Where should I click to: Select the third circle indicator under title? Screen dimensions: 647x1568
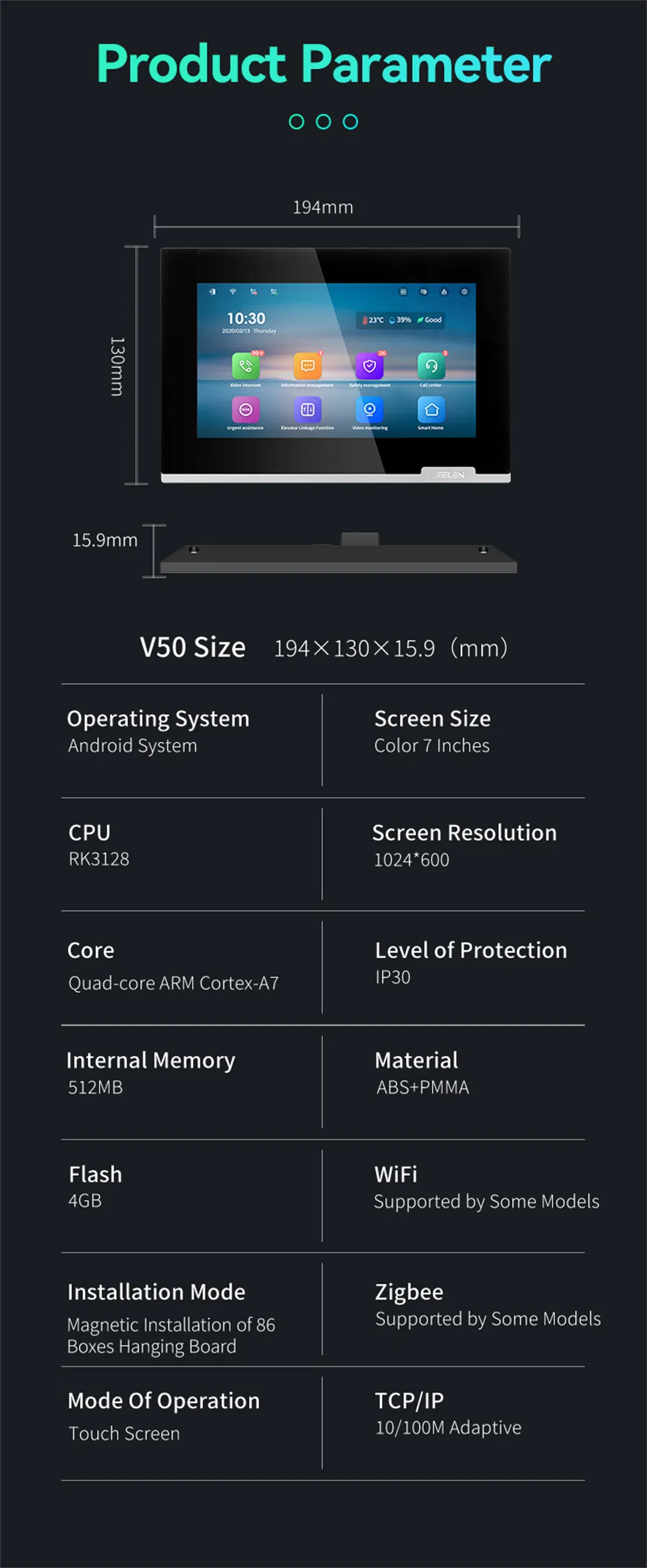tap(350, 122)
